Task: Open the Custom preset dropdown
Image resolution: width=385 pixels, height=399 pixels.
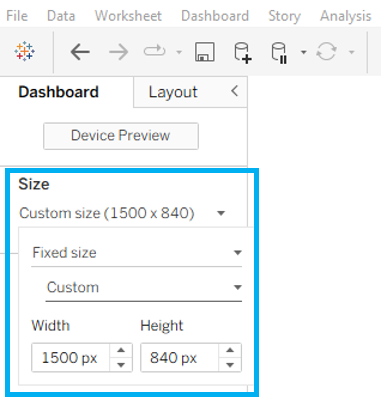Action: [144, 287]
